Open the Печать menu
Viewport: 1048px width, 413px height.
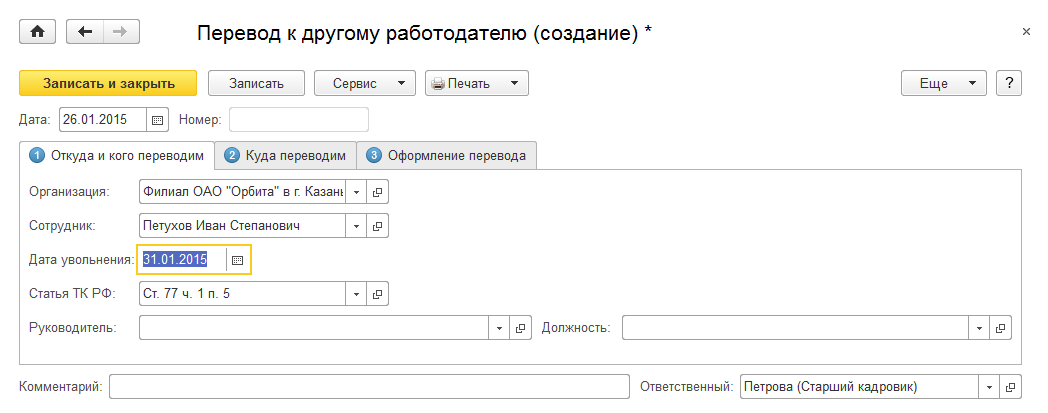(476, 83)
